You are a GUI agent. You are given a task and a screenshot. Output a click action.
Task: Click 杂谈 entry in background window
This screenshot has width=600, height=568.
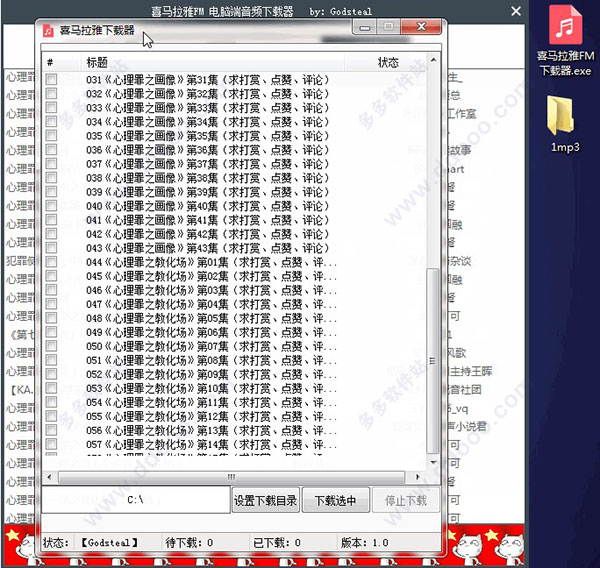(460, 261)
